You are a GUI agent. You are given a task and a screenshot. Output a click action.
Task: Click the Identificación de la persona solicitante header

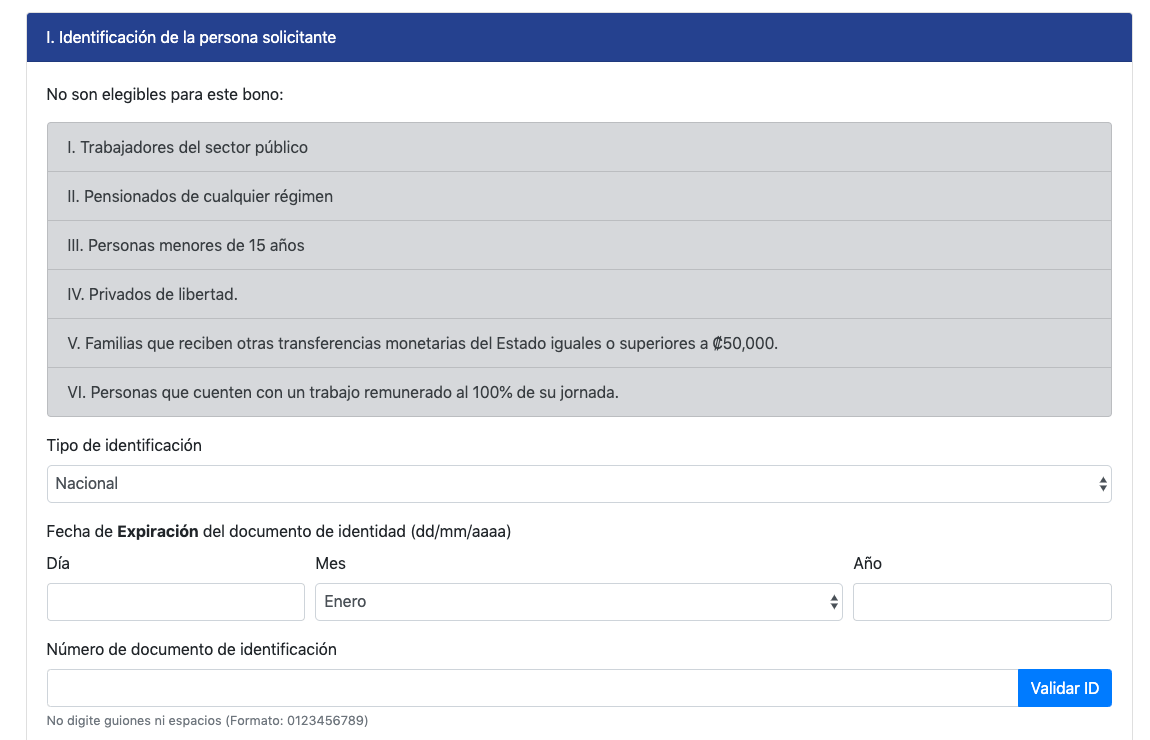(191, 38)
